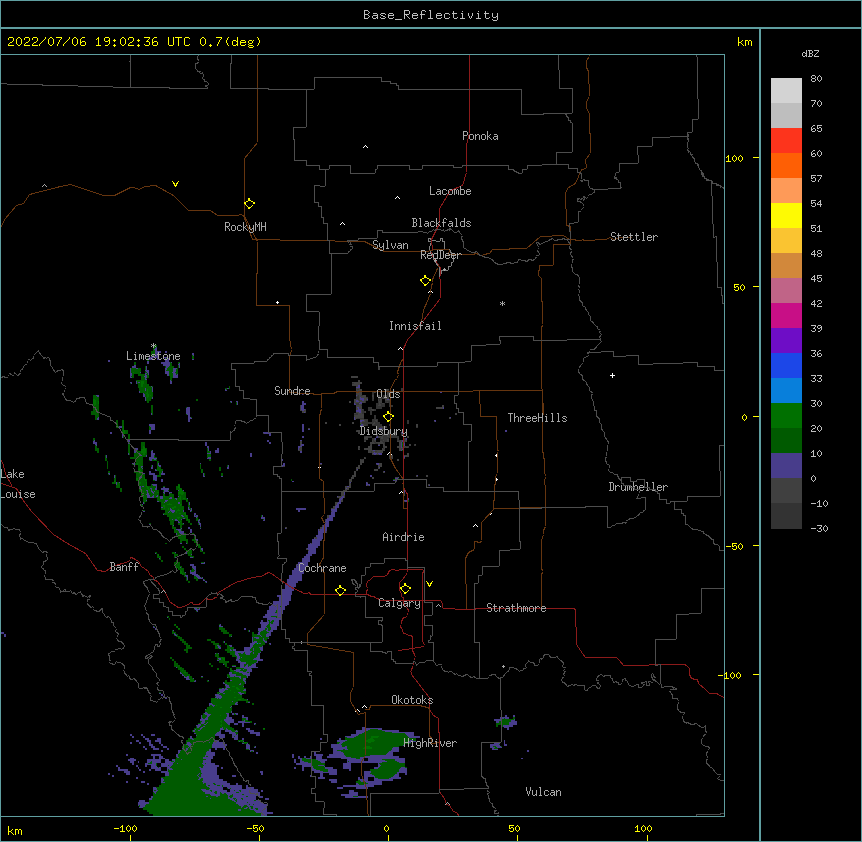Click the 50 tick on the horizontal axis

(515, 828)
